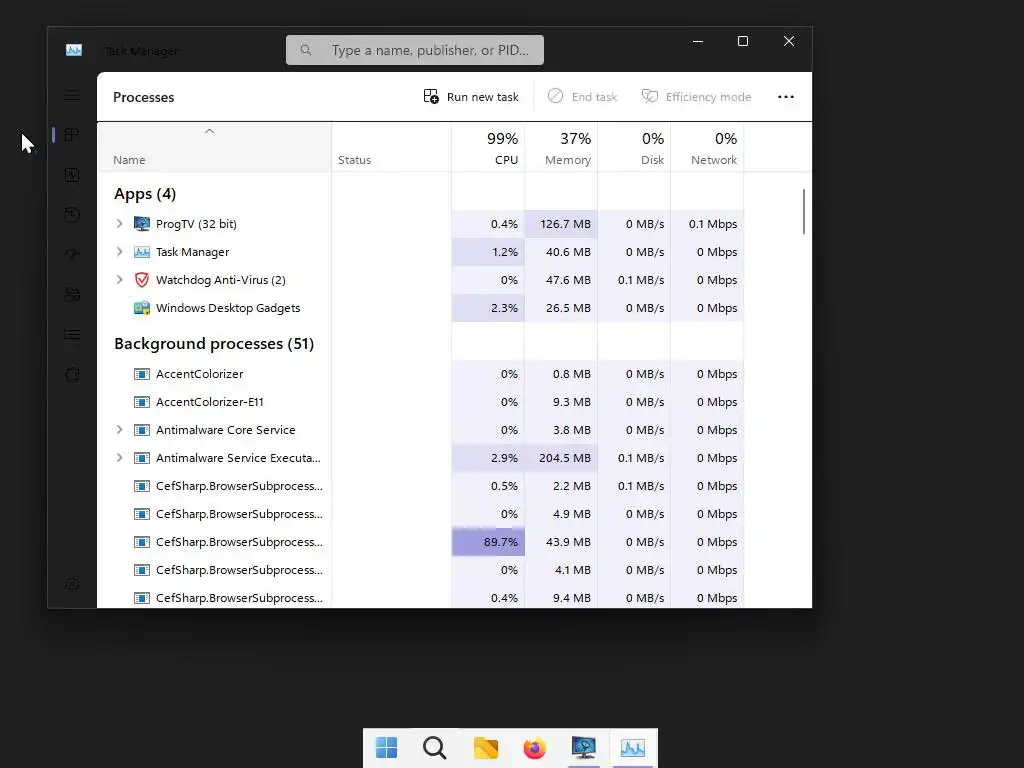
Task: Open Firefox from the taskbar
Action: (534, 748)
